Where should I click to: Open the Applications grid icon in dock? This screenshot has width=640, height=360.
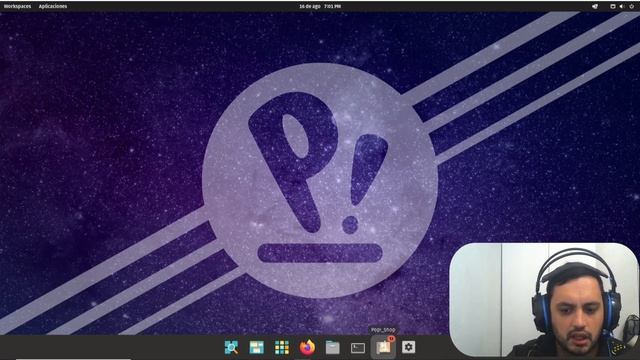[x=282, y=347]
